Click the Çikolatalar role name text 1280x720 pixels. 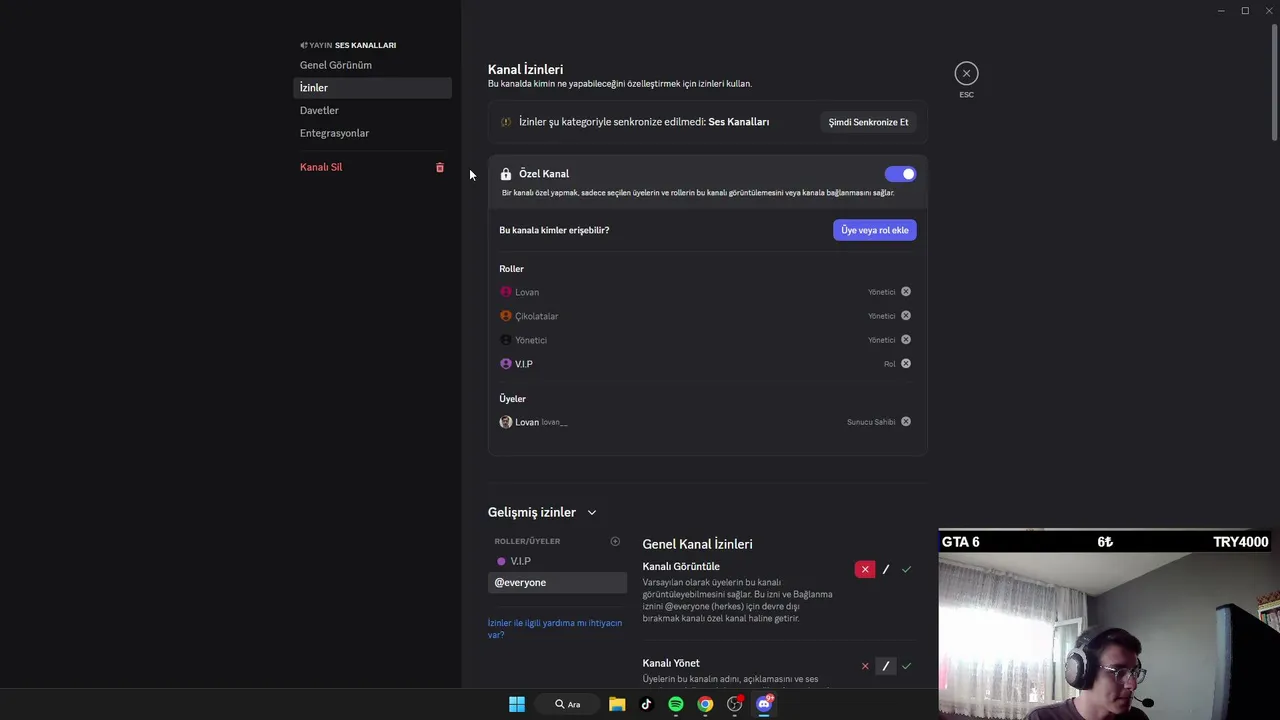[x=537, y=316]
